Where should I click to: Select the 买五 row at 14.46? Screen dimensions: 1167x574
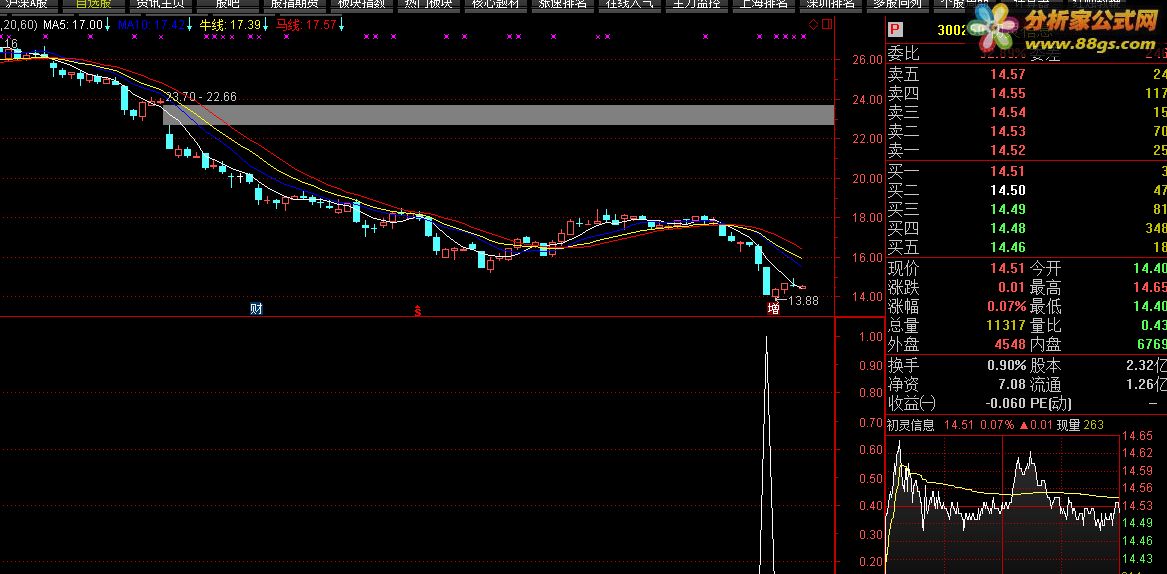pos(1026,247)
